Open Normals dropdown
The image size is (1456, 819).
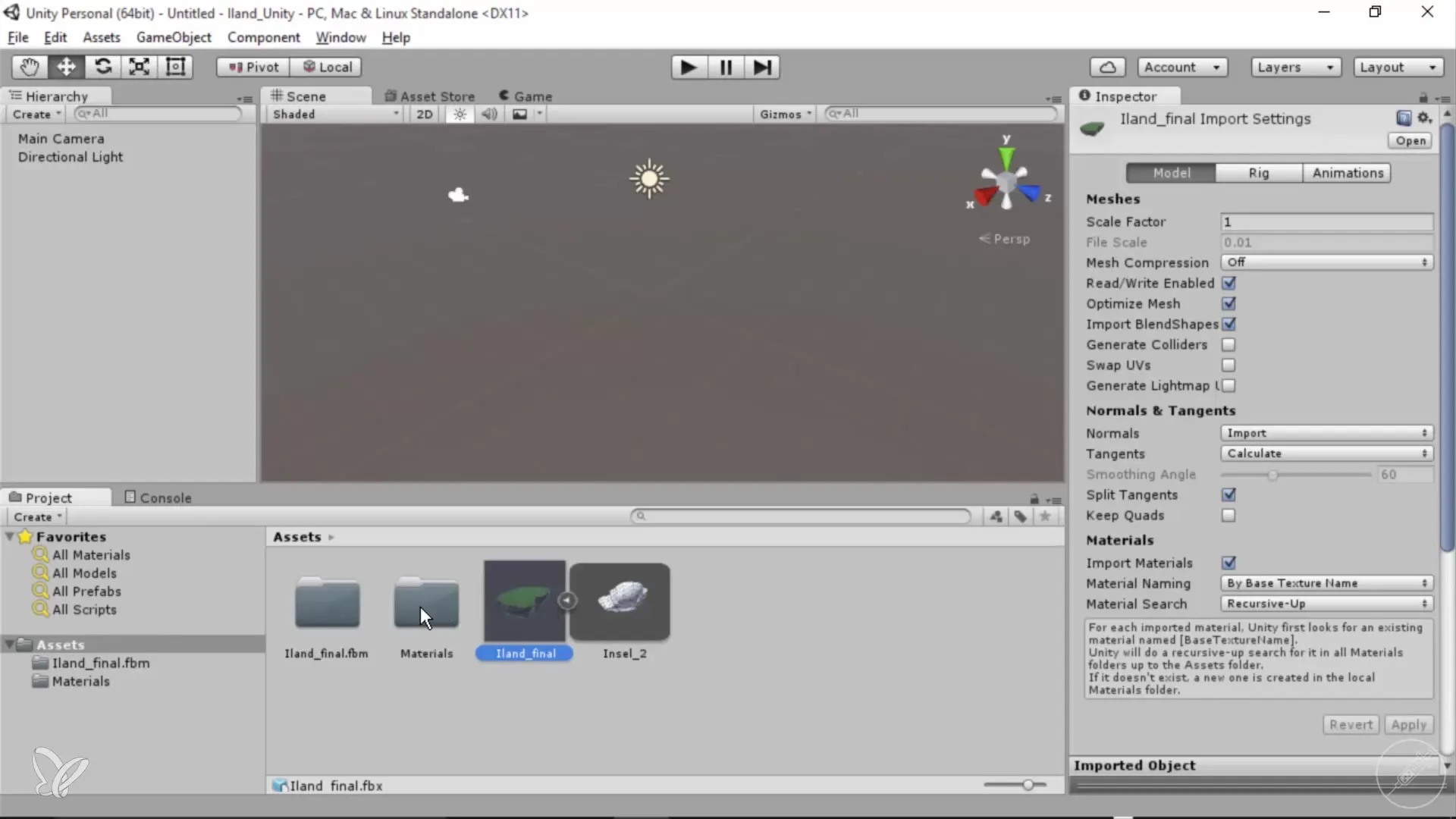(1326, 433)
